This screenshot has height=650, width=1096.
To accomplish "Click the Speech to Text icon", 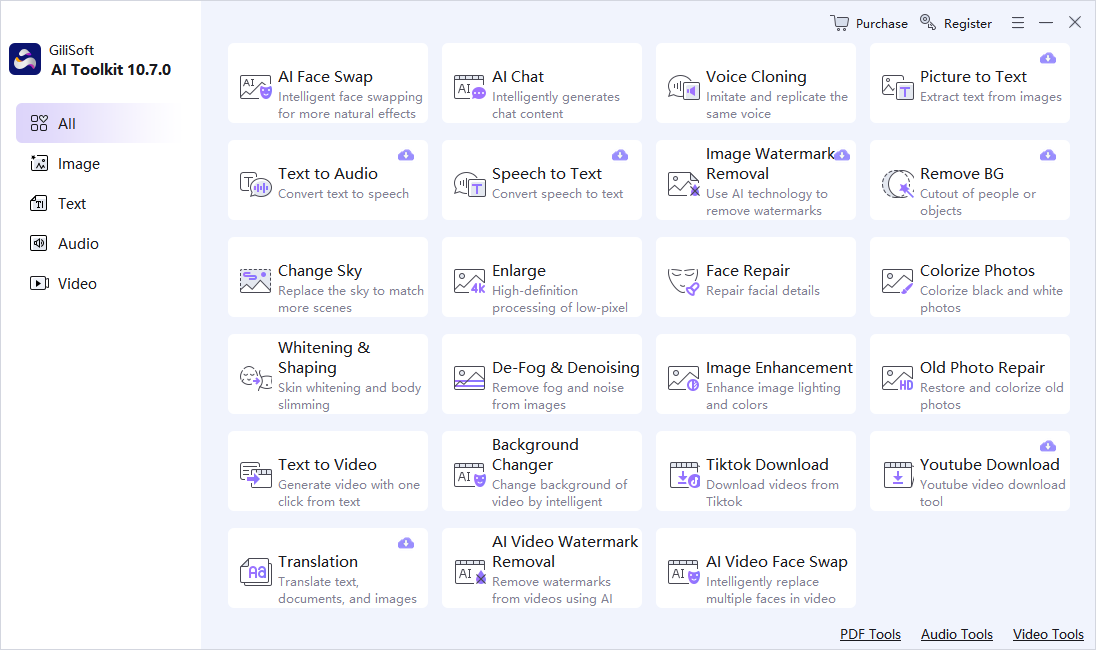I will (x=469, y=185).
